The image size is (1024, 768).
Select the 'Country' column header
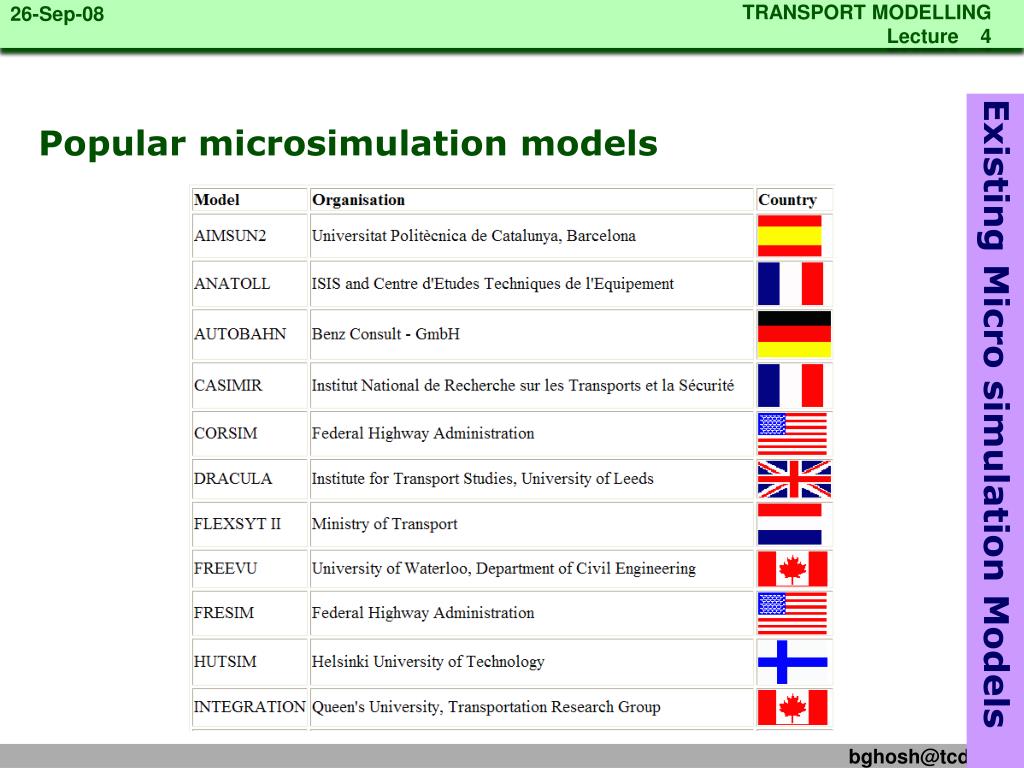(x=793, y=200)
